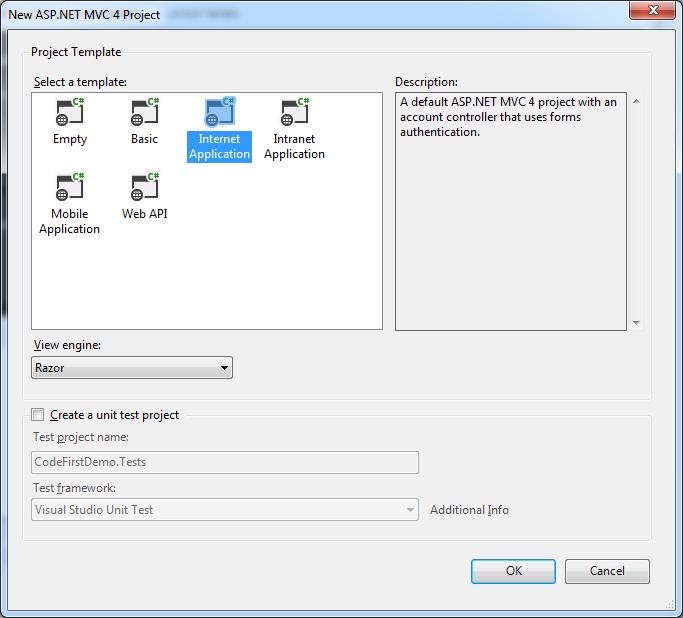Pick the Intranet Application template icon
The width and height of the screenshot is (683, 618).
pyautogui.click(x=294, y=113)
